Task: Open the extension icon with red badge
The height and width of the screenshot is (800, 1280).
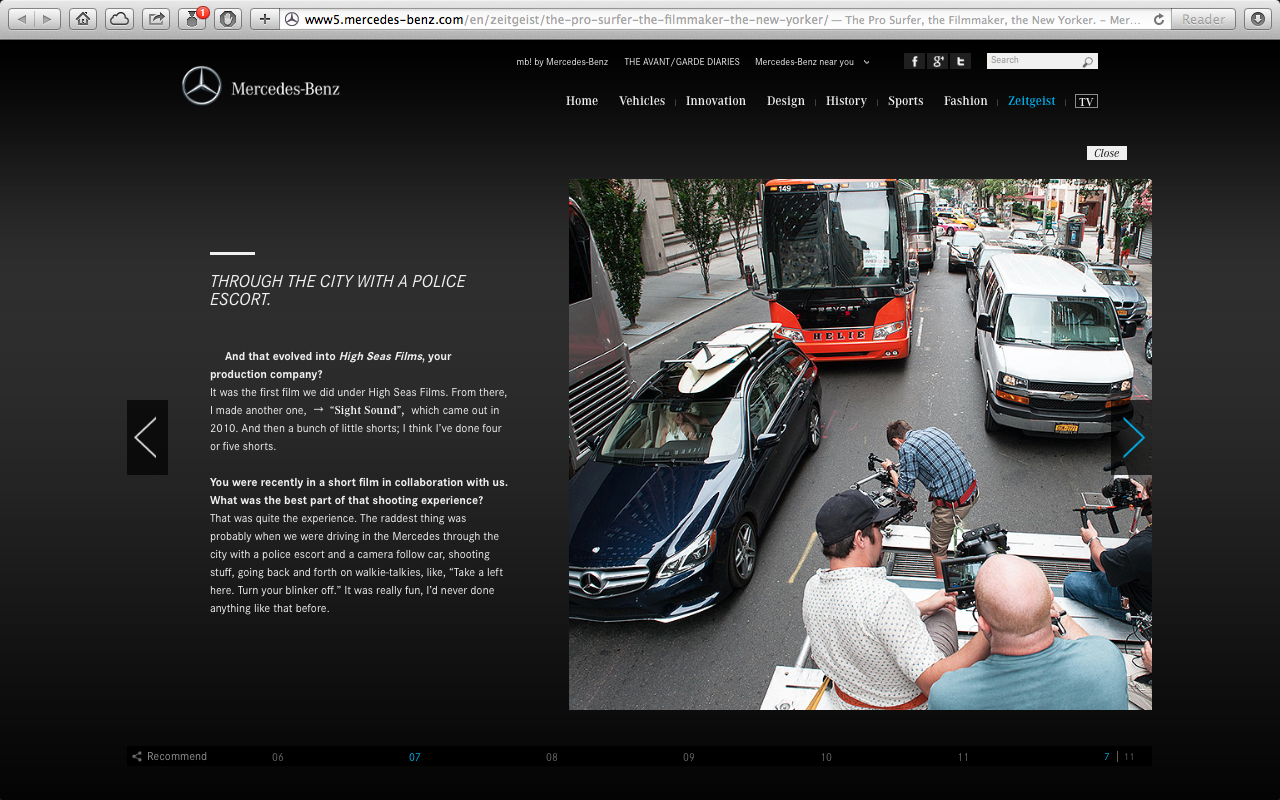Action: pos(193,19)
